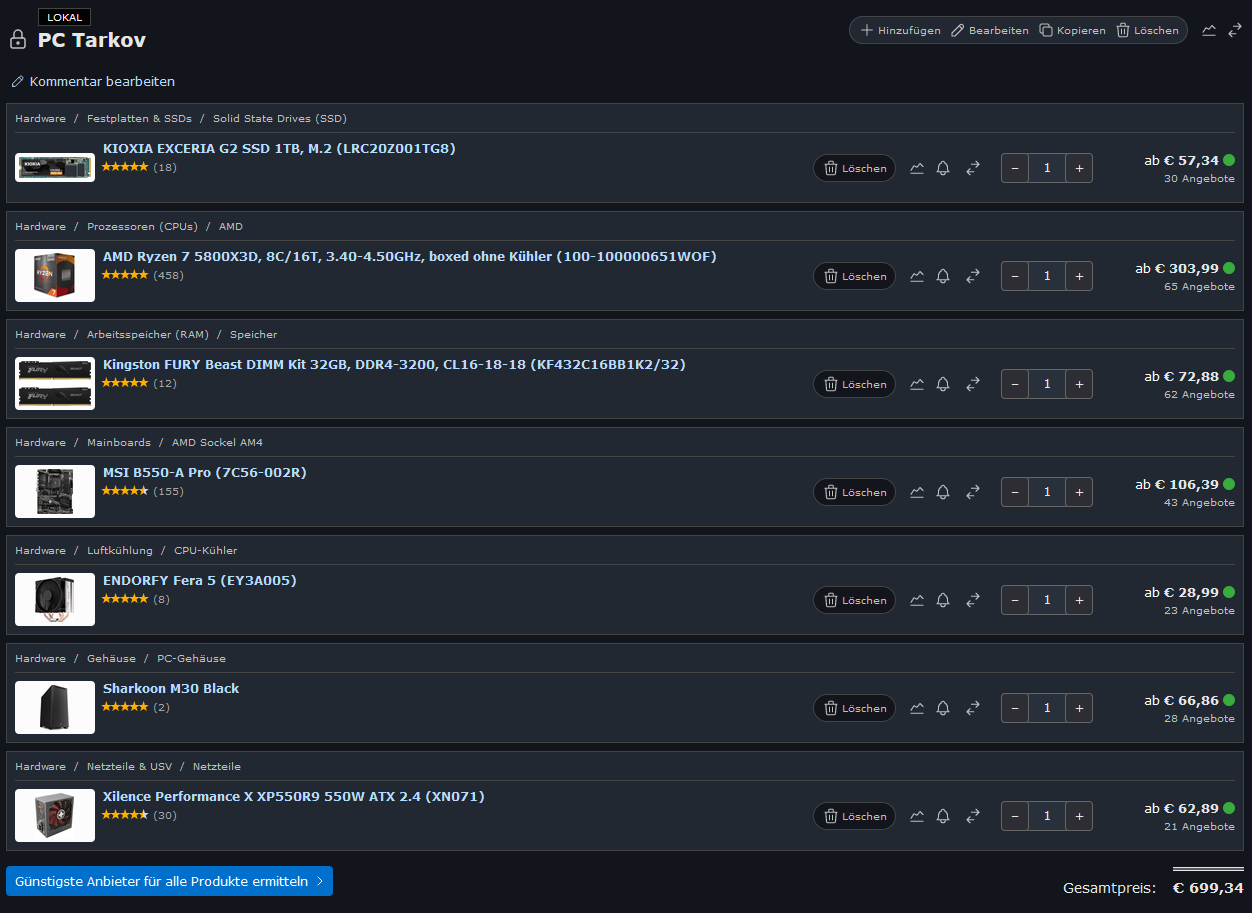Delete AMD Ryzen 7 5800X3D with Löschen button
1252x913 pixels.
854,276
